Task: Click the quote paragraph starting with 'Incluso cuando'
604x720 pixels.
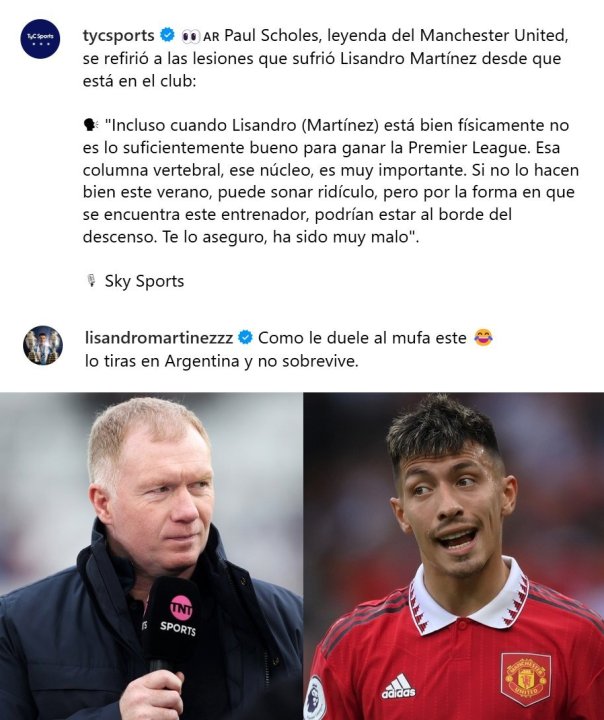Action: (x=331, y=180)
